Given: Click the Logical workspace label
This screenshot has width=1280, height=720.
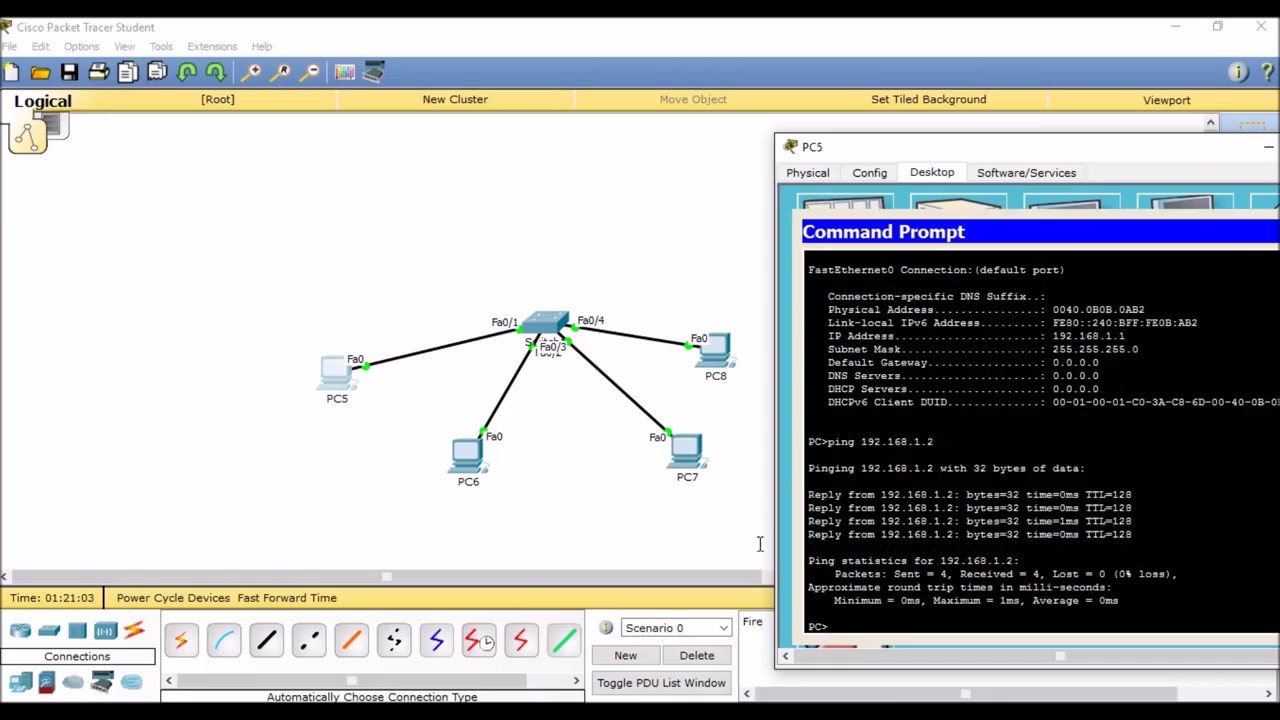Looking at the screenshot, I should point(43,101).
